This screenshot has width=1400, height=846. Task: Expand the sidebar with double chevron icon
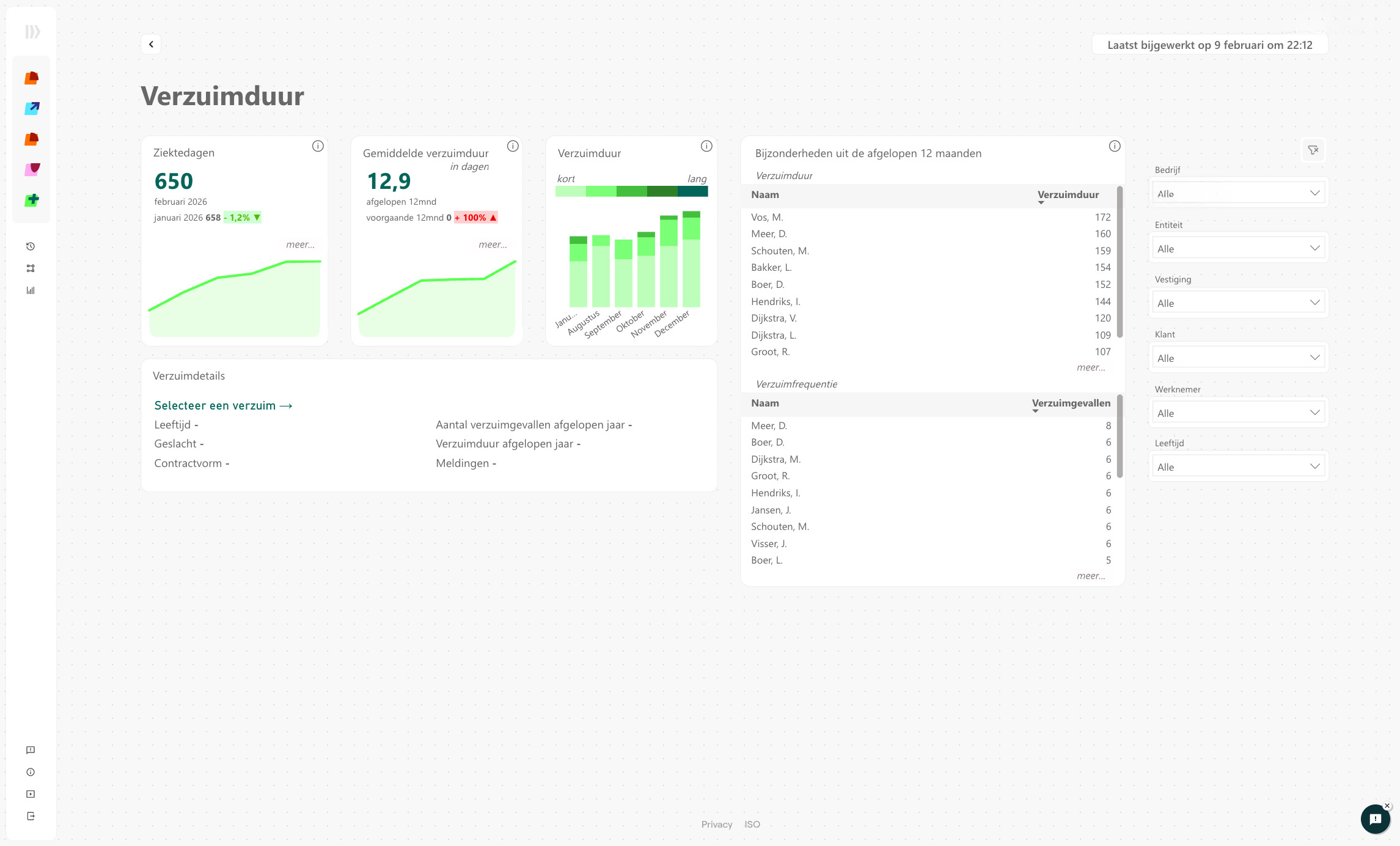coord(32,31)
